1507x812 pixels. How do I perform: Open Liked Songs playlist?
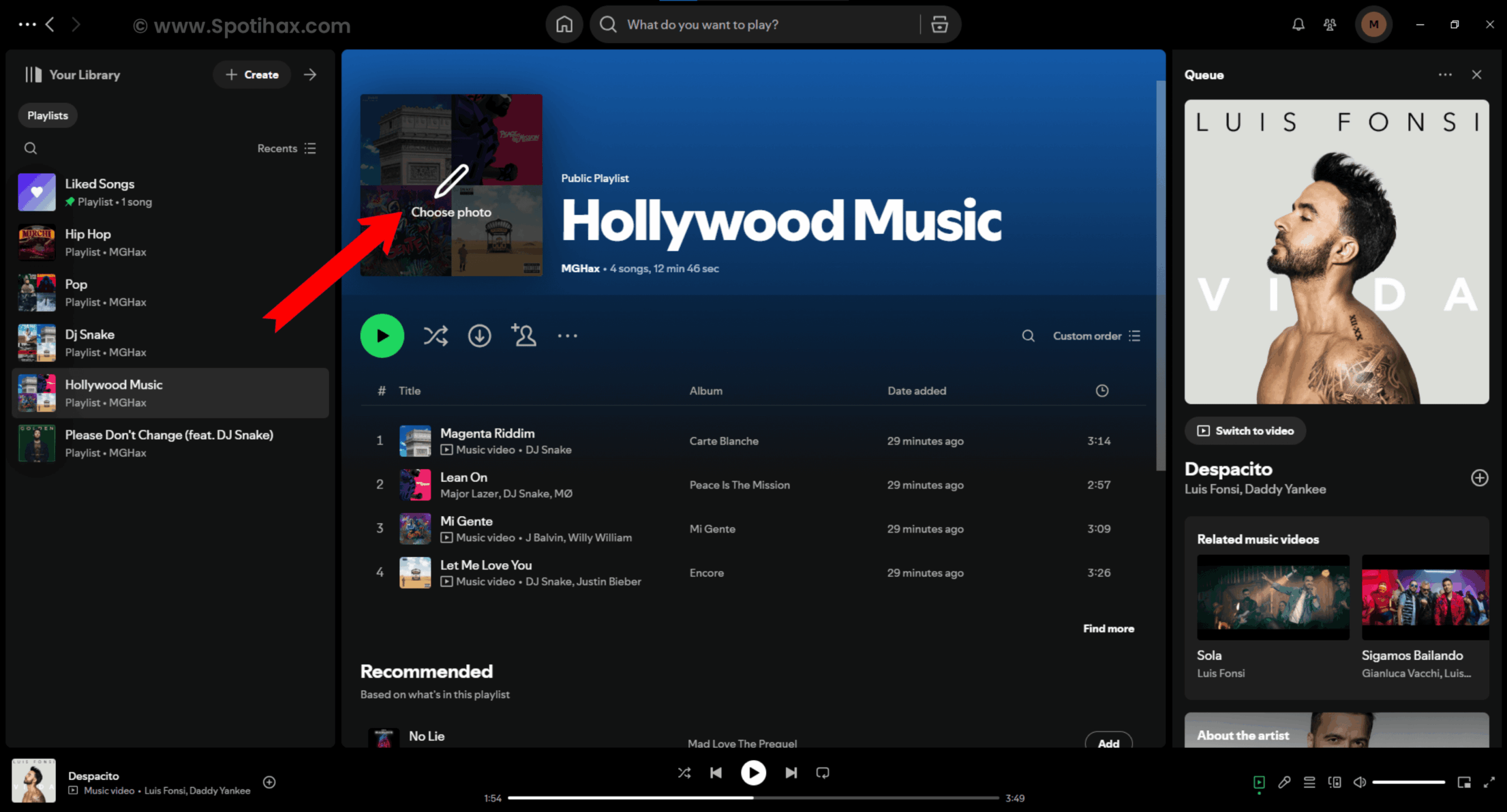(x=171, y=192)
